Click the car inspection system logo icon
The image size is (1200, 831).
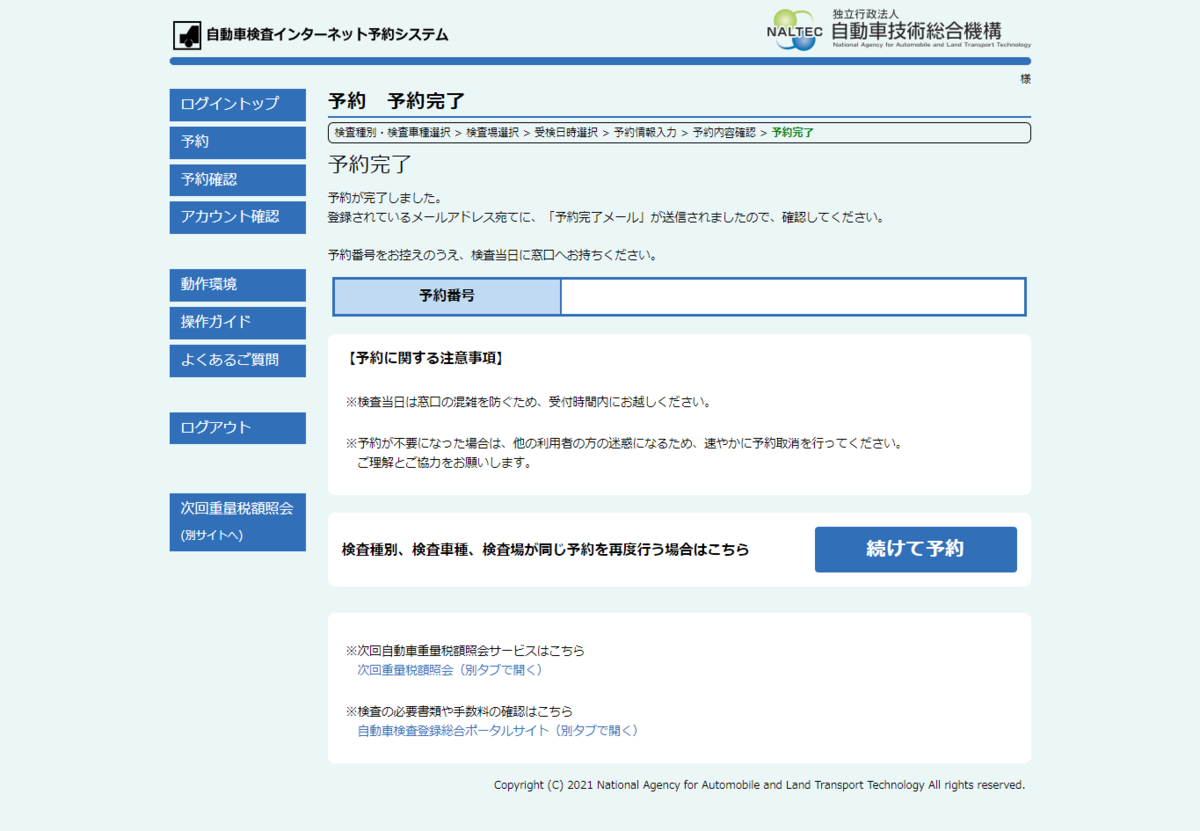pyautogui.click(x=187, y=35)
